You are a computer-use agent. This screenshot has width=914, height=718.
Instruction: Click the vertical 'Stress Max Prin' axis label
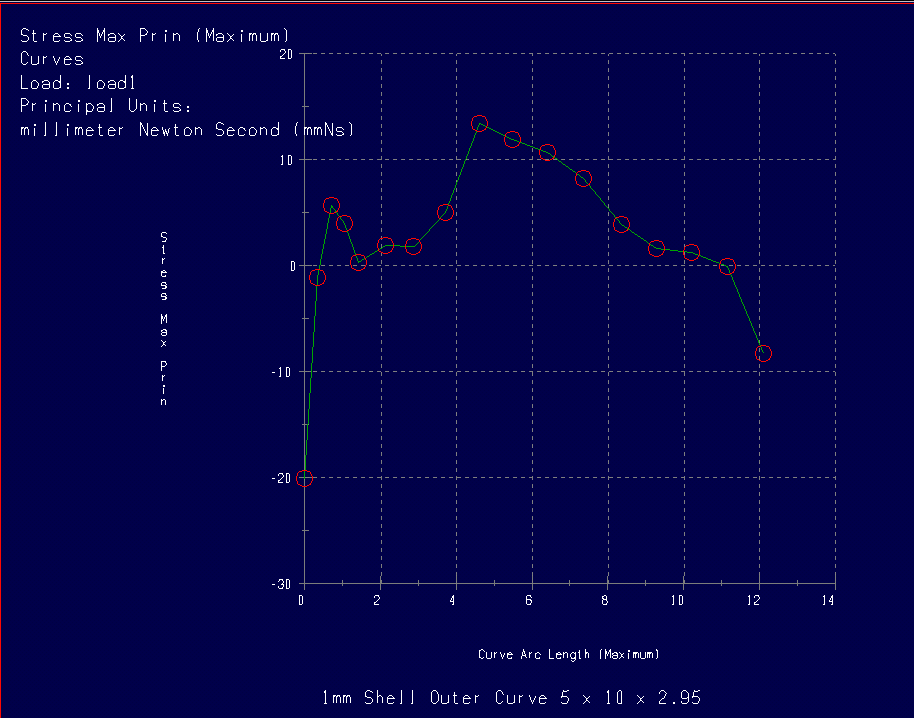click(x=163, y=318)
